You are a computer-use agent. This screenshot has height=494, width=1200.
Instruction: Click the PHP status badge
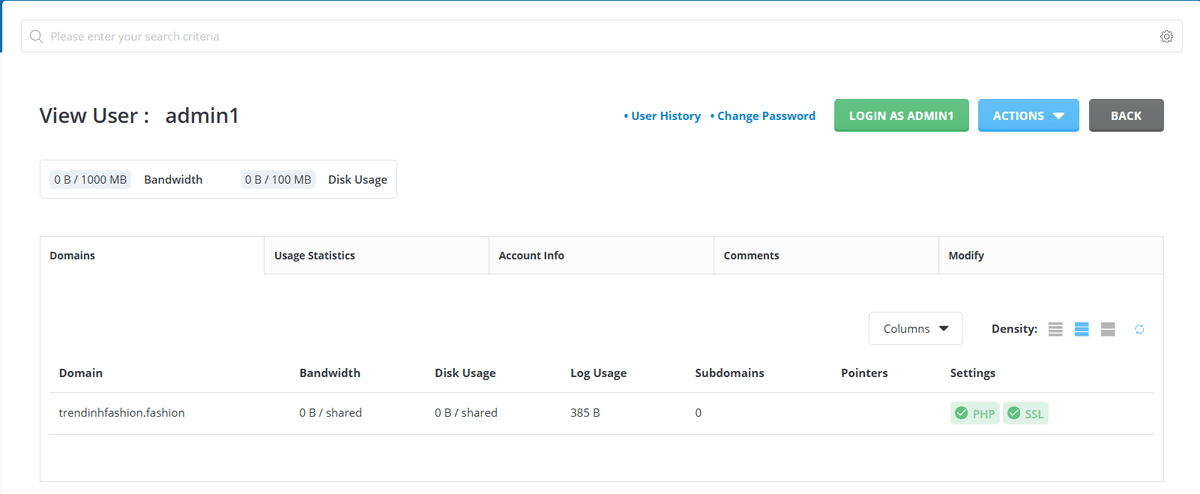pyautogui.click(x=975, y=414)
